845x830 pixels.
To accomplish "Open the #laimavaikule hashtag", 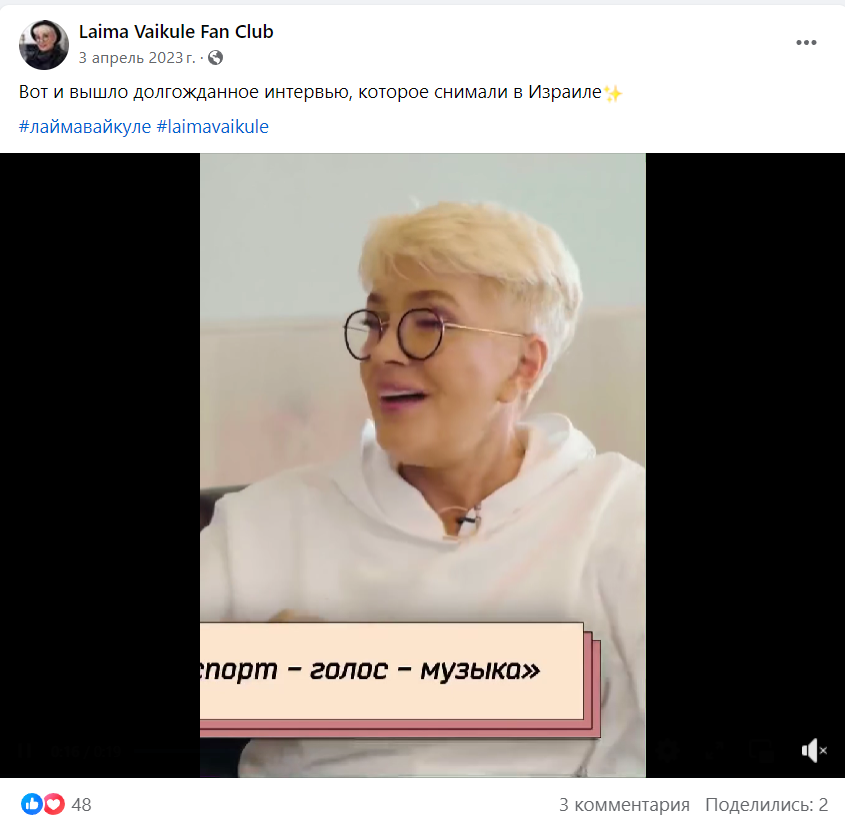I will click(212, 127).
